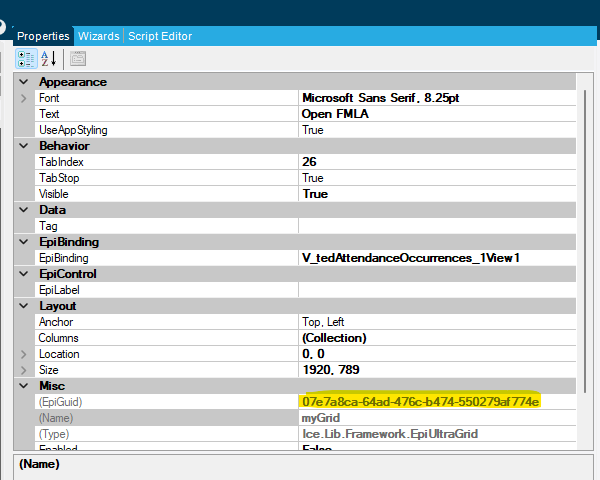Open the Property Pages icon
The image size is (600, 480).
(78, 59)
